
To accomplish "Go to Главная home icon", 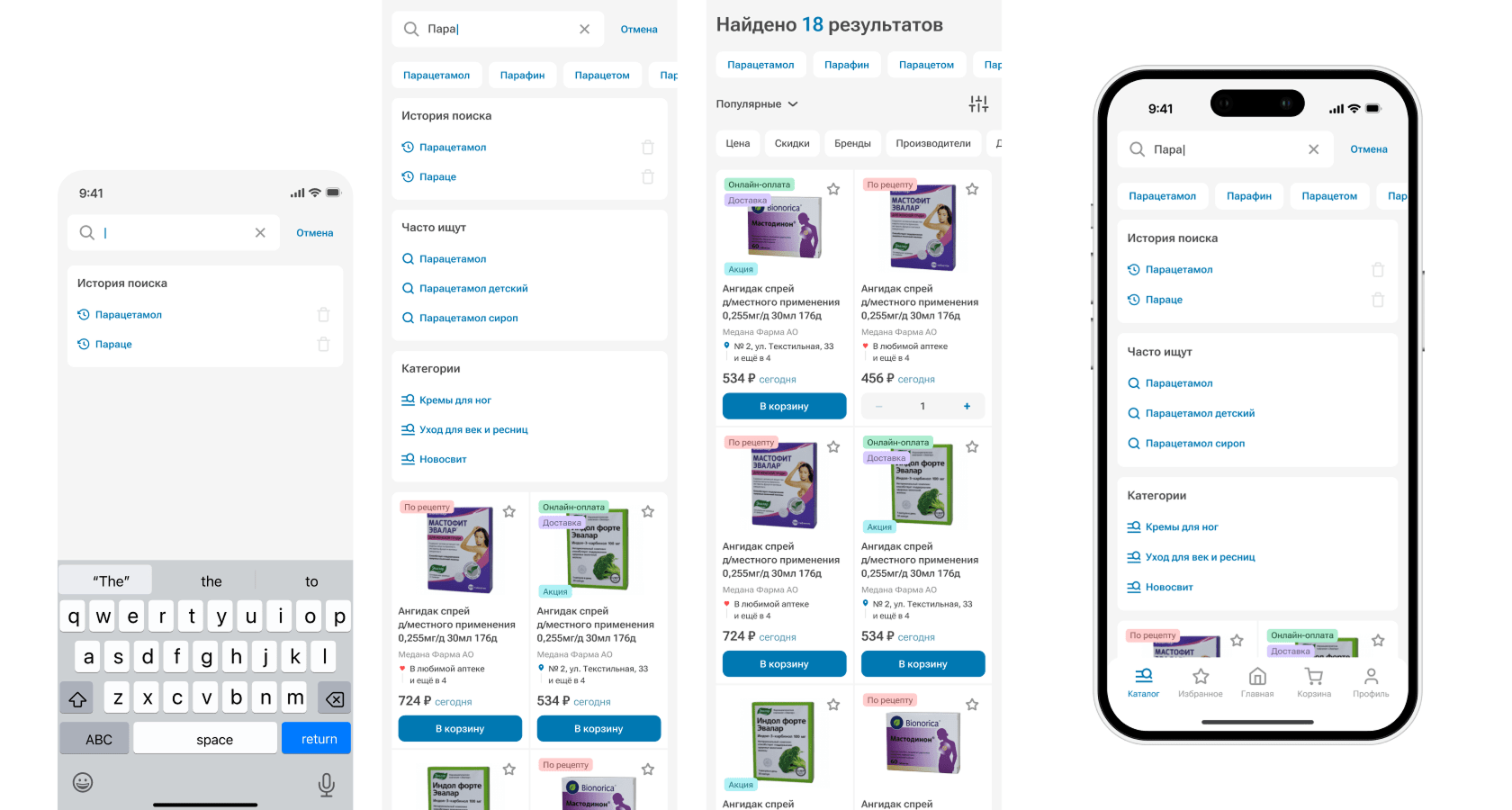I will pos(1257,682).
